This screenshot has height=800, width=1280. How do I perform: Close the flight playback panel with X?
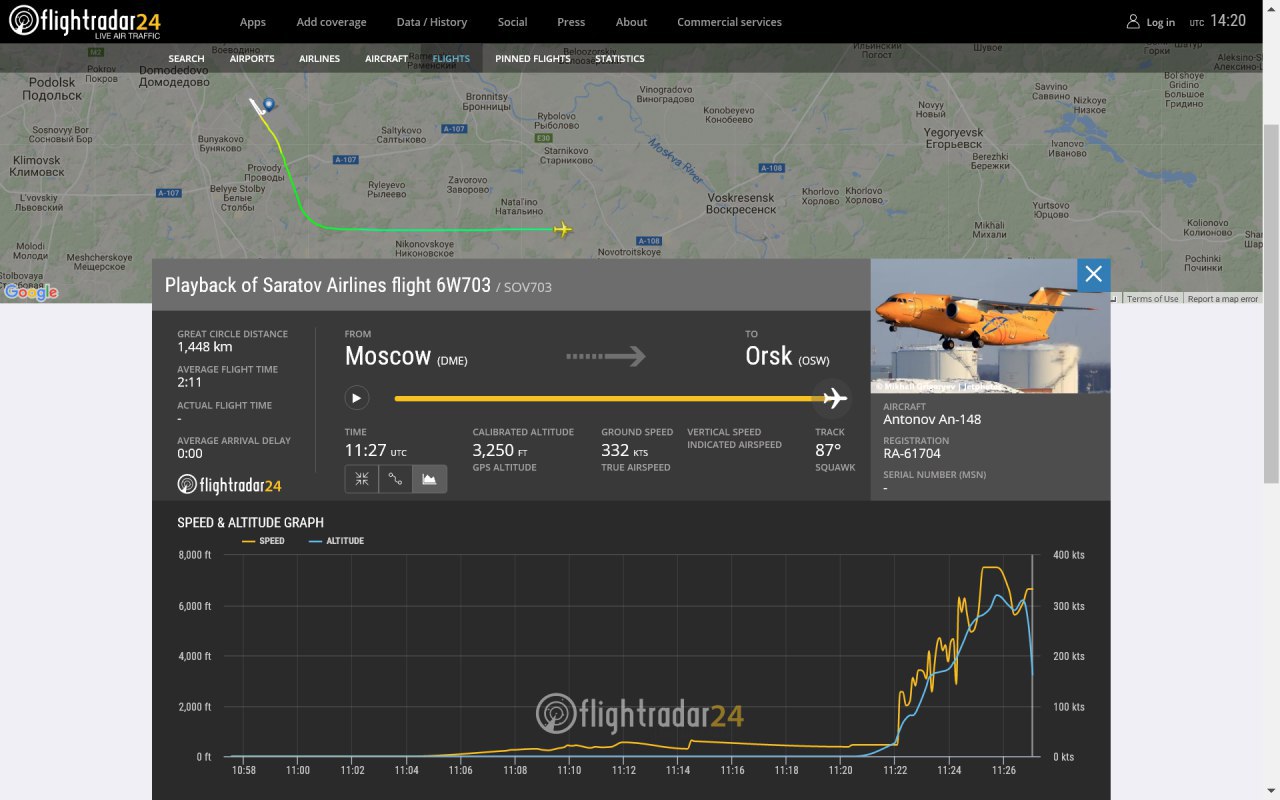tap(1093, 274)
